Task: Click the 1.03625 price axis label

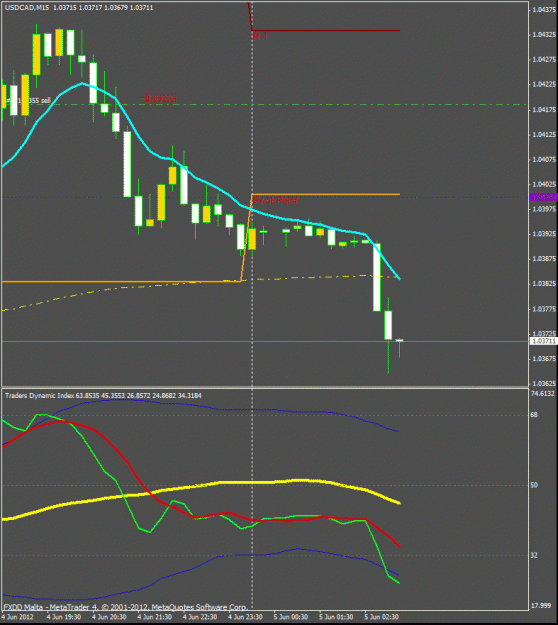Action: tap(544, 383)
